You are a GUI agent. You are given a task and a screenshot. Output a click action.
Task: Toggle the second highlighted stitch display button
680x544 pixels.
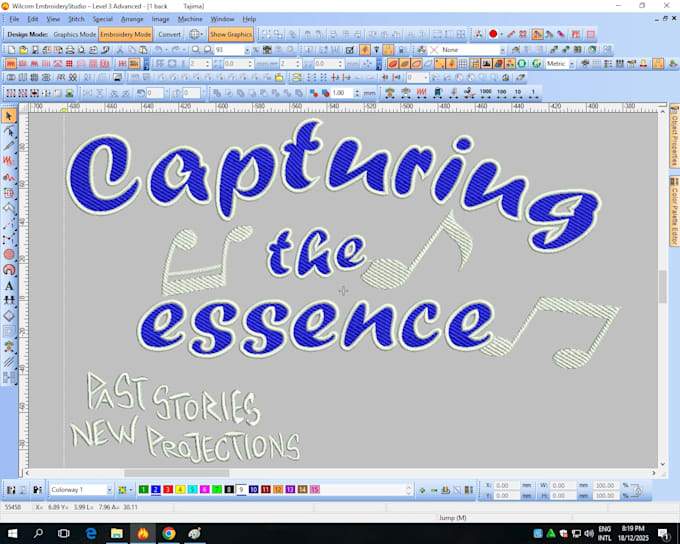405,64
